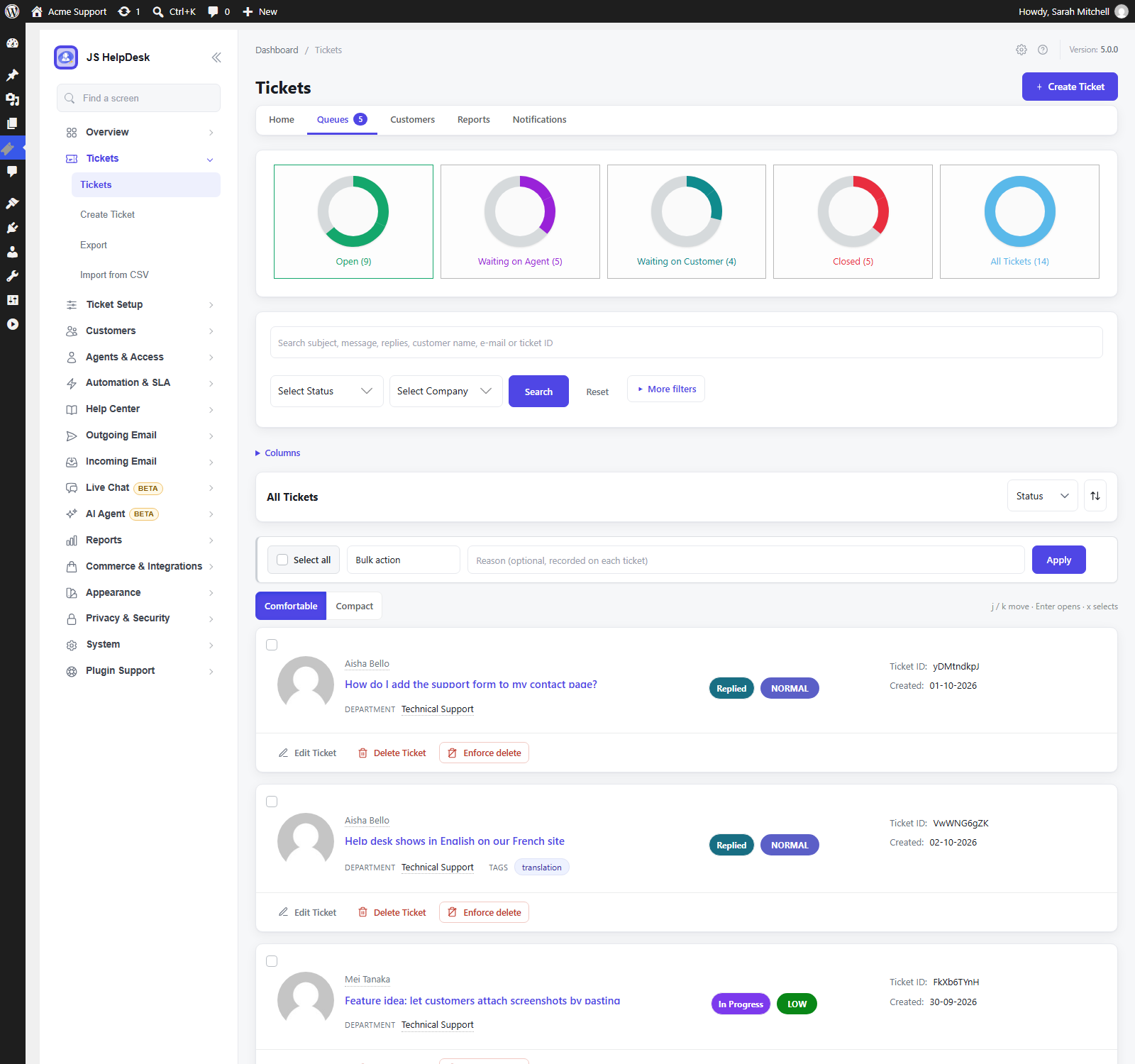Toggle sort order arrows next to Status
This screenshot has height=1064, width=1135.
[x=1095, y=496]
